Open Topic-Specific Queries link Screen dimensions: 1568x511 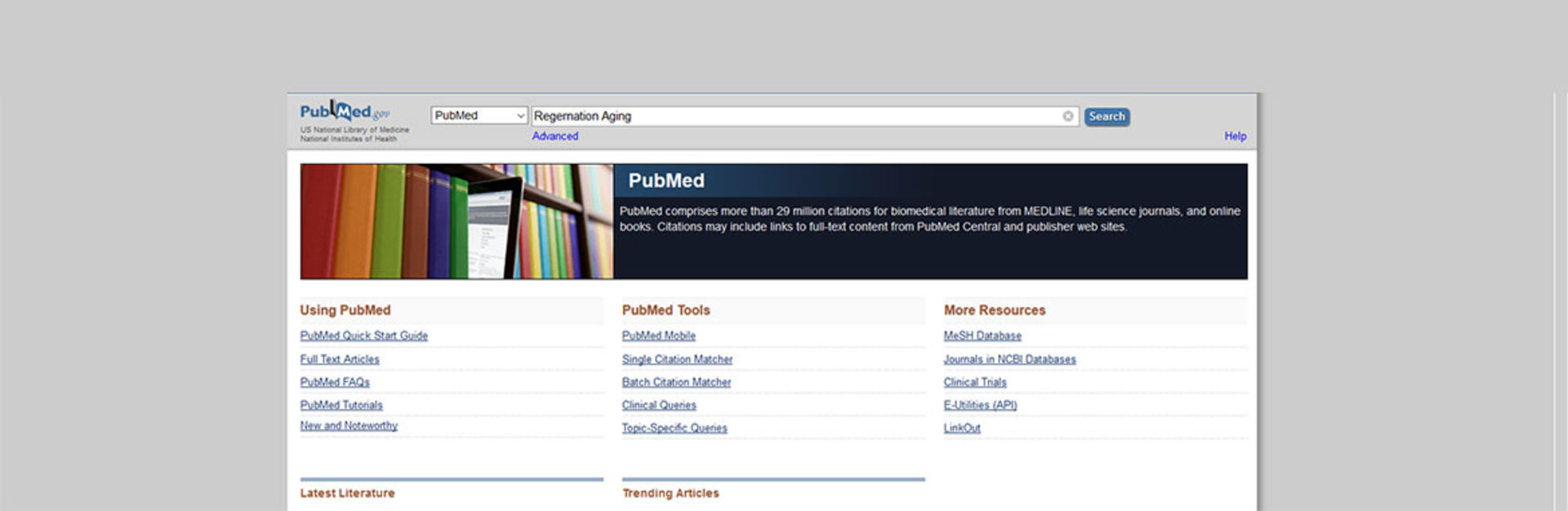click(x=675, y=428)
